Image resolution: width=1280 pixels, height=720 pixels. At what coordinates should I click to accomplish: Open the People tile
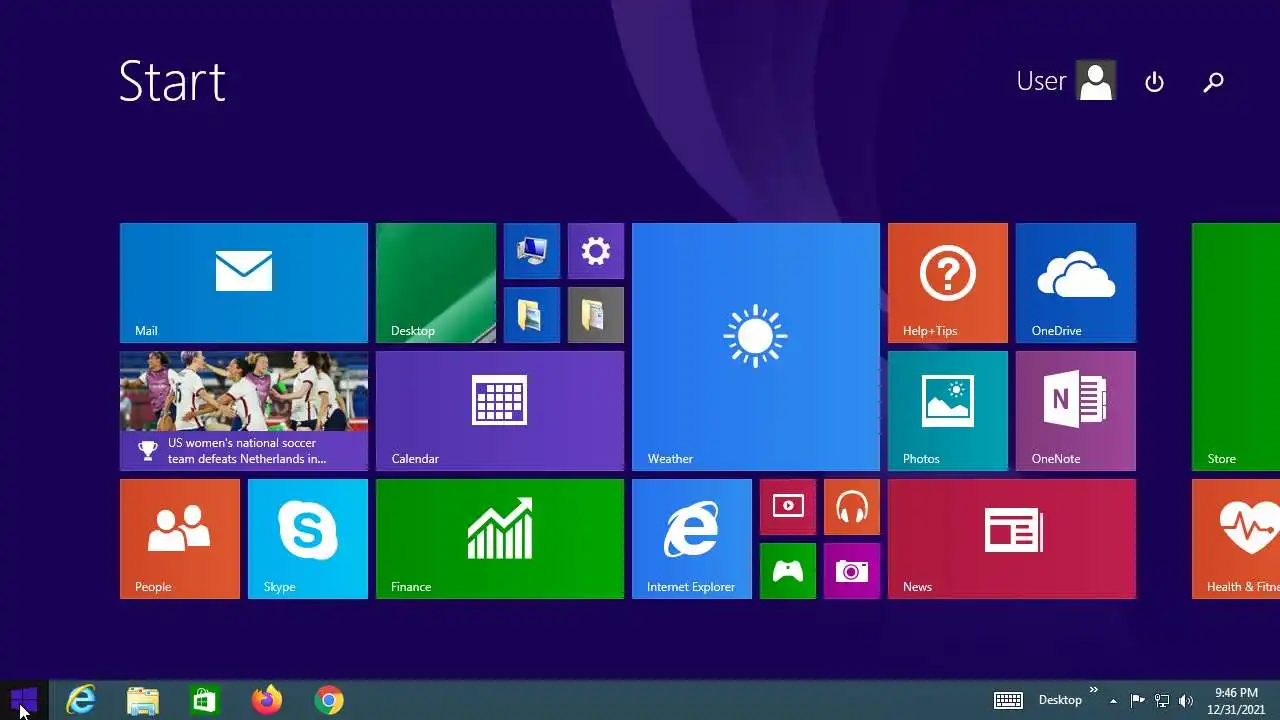click(x=180, y=539)
